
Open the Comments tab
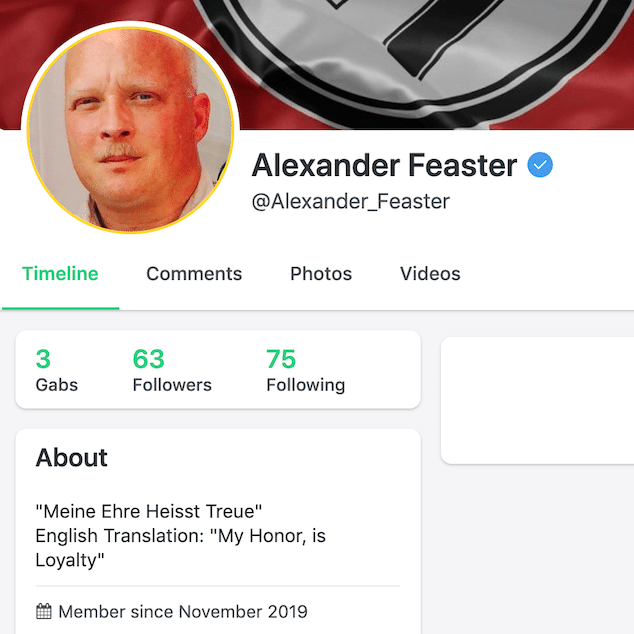pyautogui.click(x=194, y=274)
